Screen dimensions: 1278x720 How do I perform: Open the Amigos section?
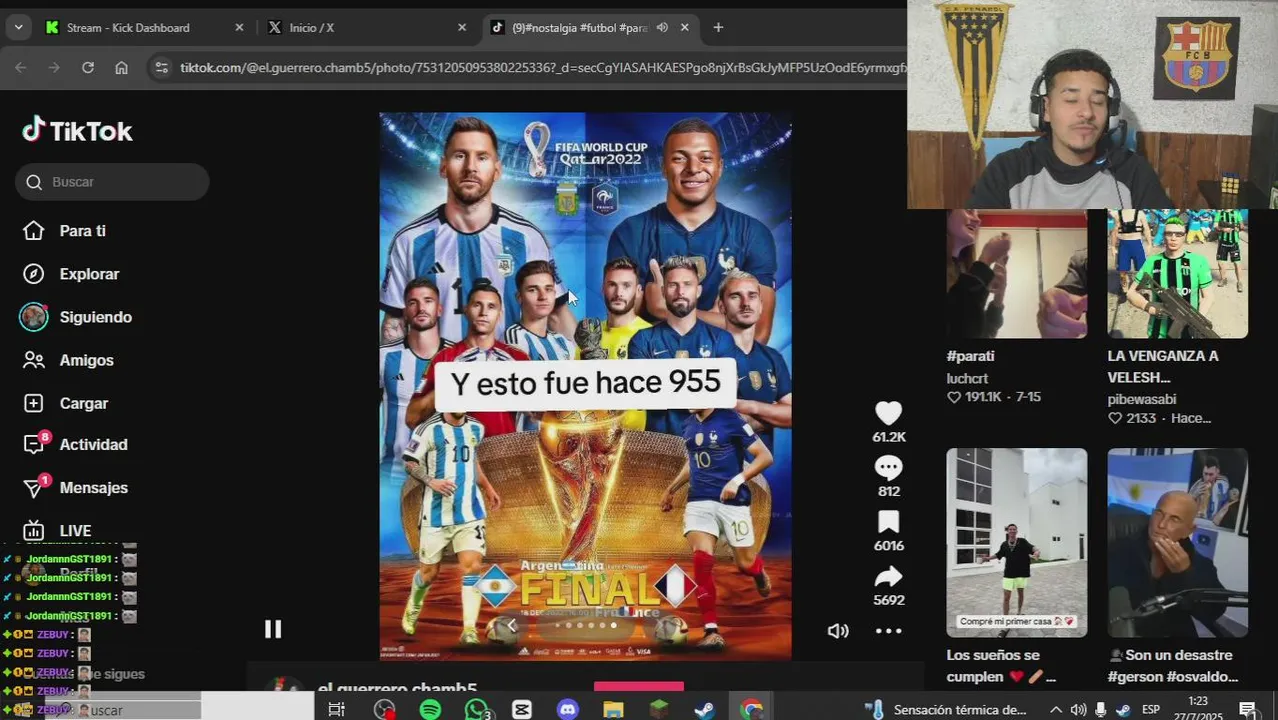[x=86, y=360]
